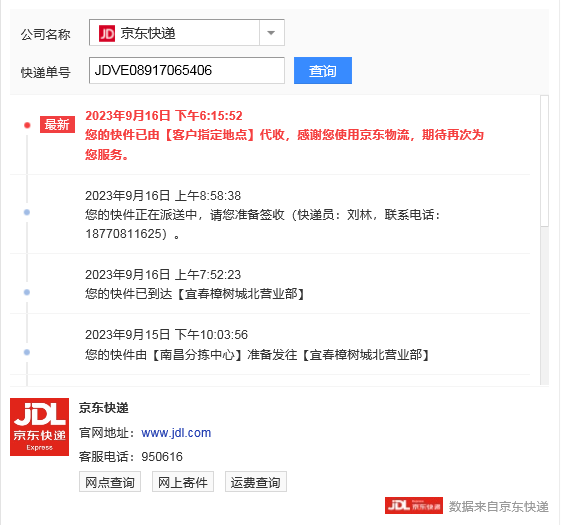Click the 网点查询 button

coord(110,482)
